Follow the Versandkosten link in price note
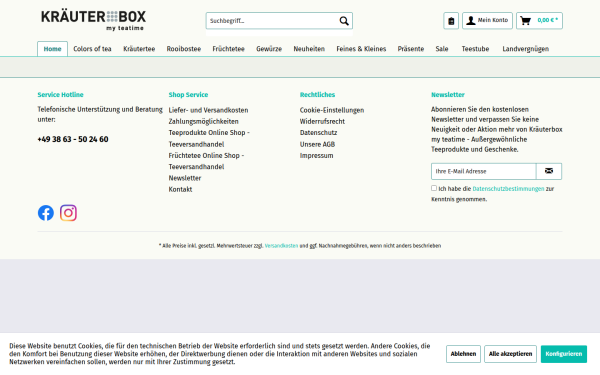The image size is (600, 375). click(x=281, y=246)
